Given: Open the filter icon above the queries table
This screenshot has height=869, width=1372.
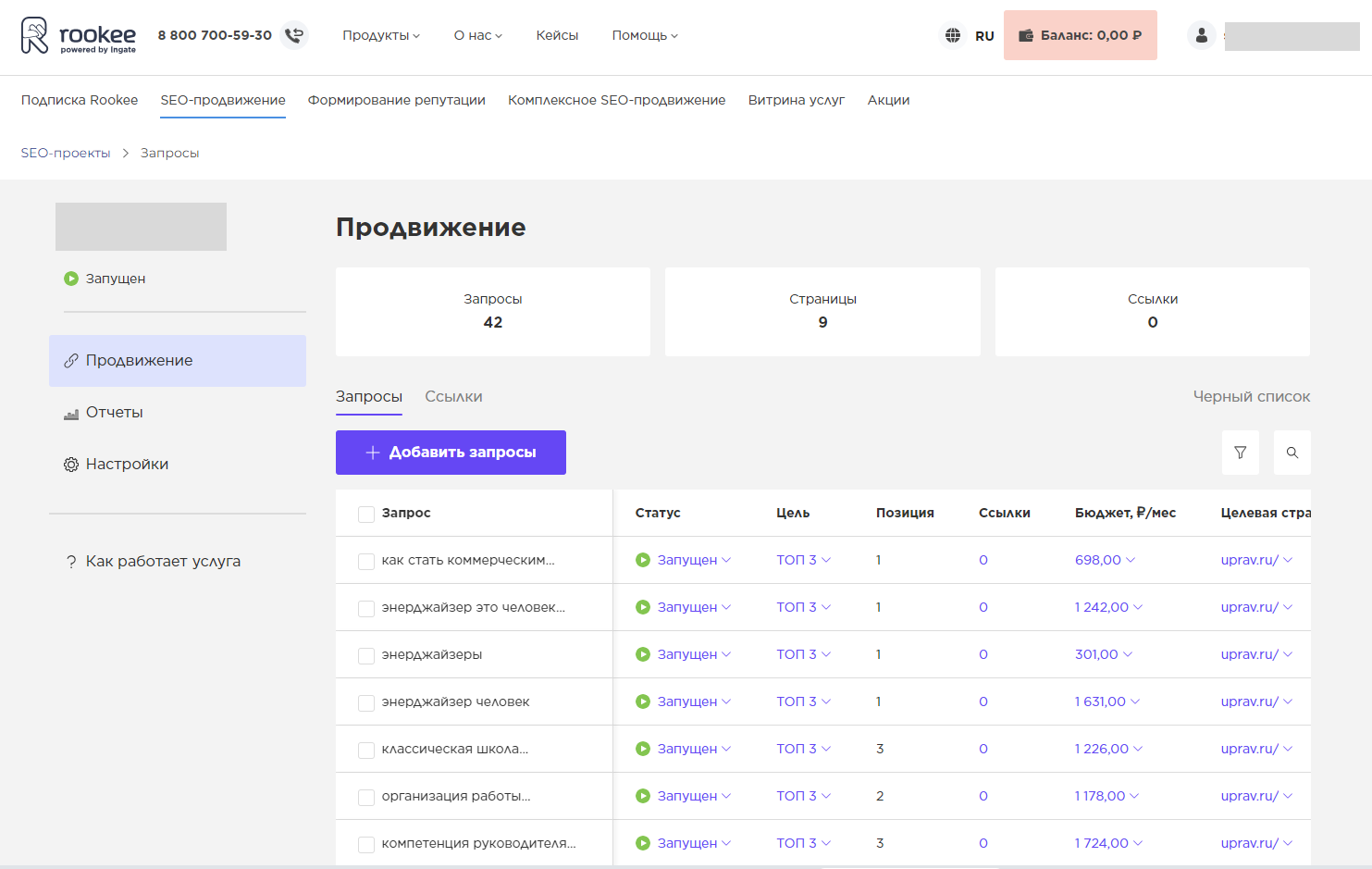Looking at the screenshot, I should (1241, 453).
